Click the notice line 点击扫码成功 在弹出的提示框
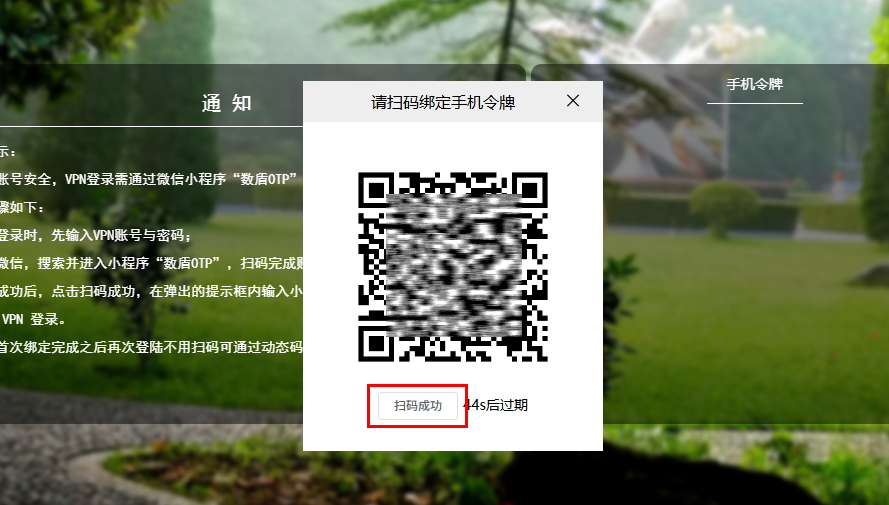 (x=150, y=292)
